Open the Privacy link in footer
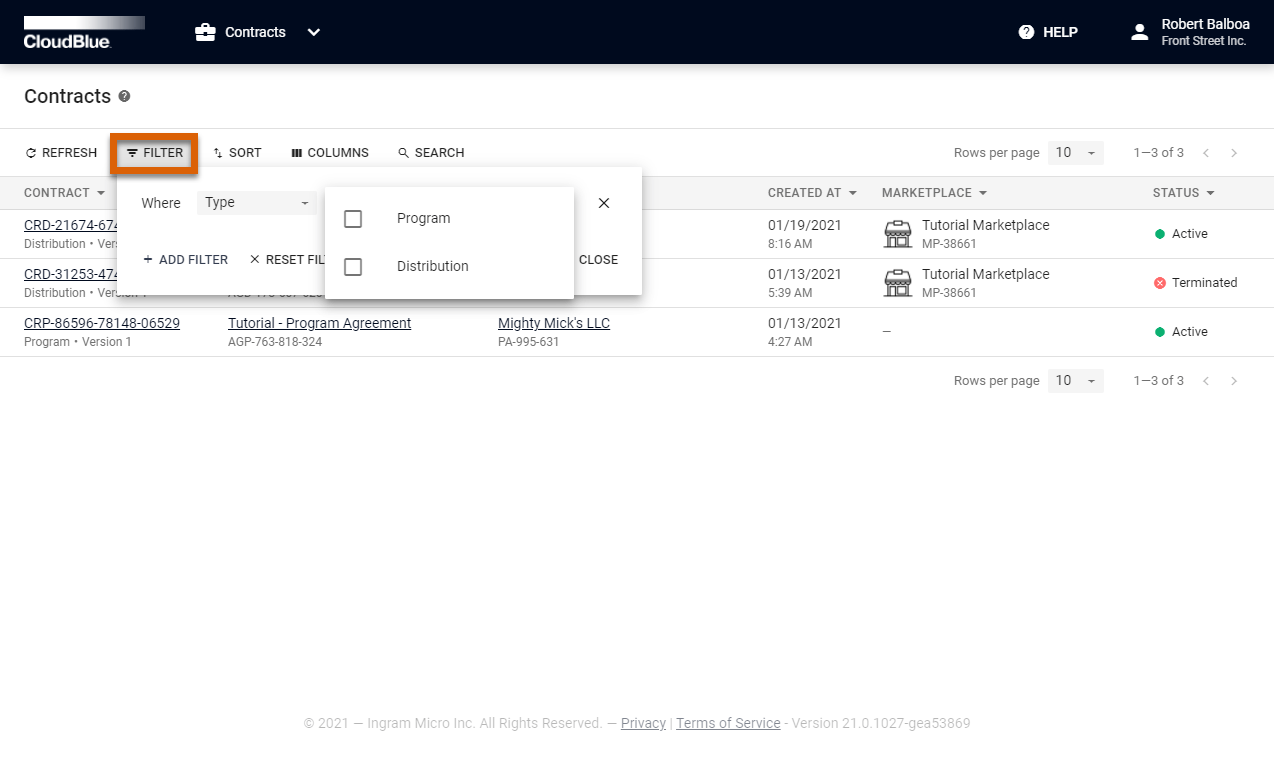The height and width of the screenshot is (758, 1274). pyautogui.click(x=643, y=723)
